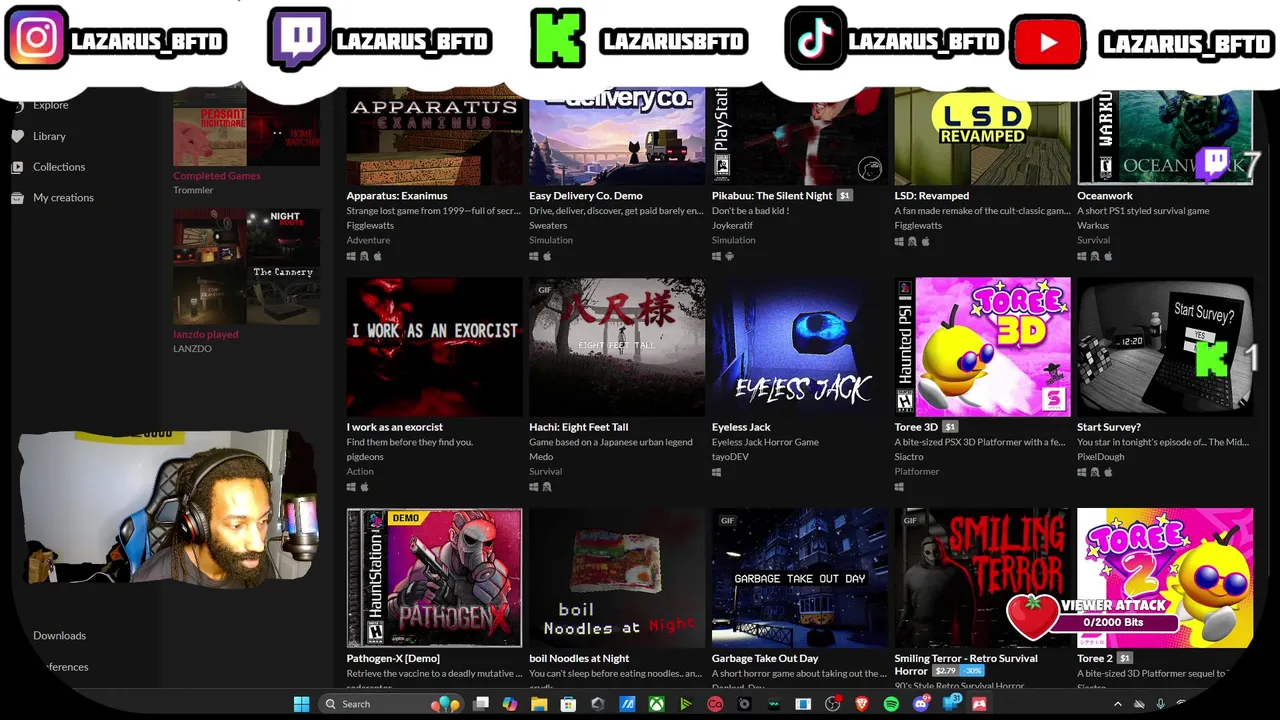Click the PixelDough author link
Viewport: 1280px width, 720px height.
click(1100, 457)
